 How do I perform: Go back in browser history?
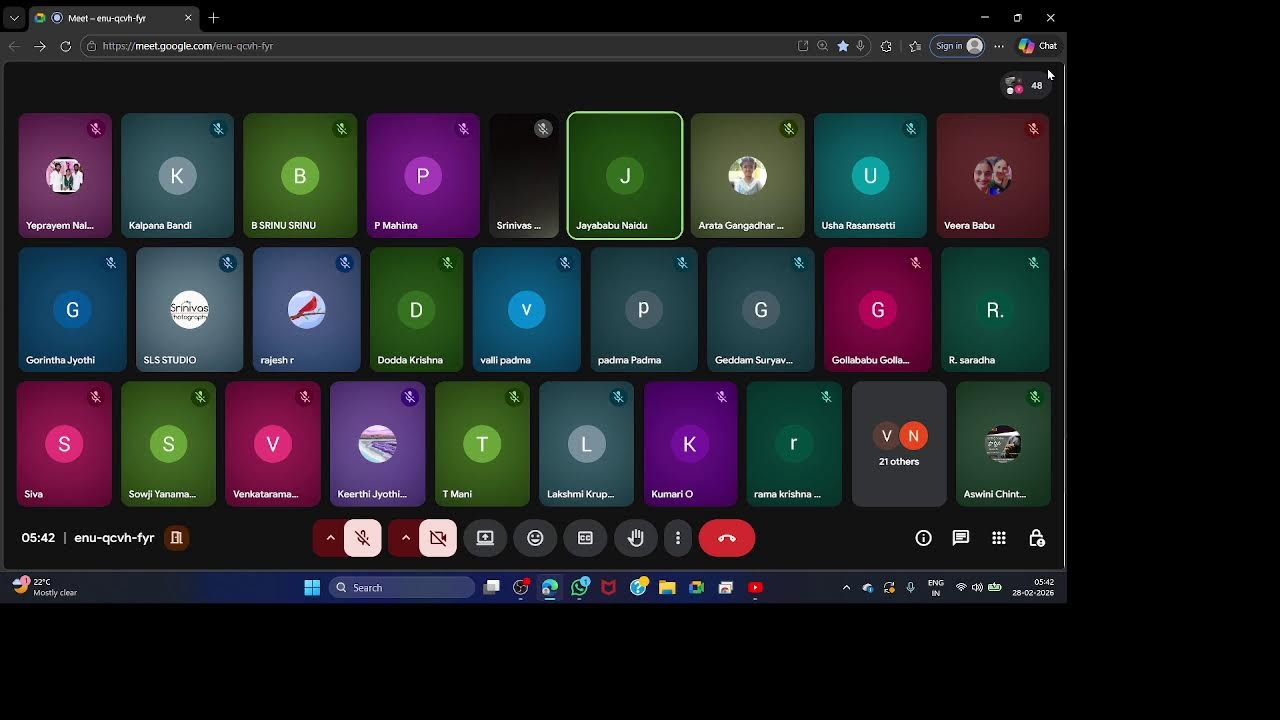(x=14, y=46)
